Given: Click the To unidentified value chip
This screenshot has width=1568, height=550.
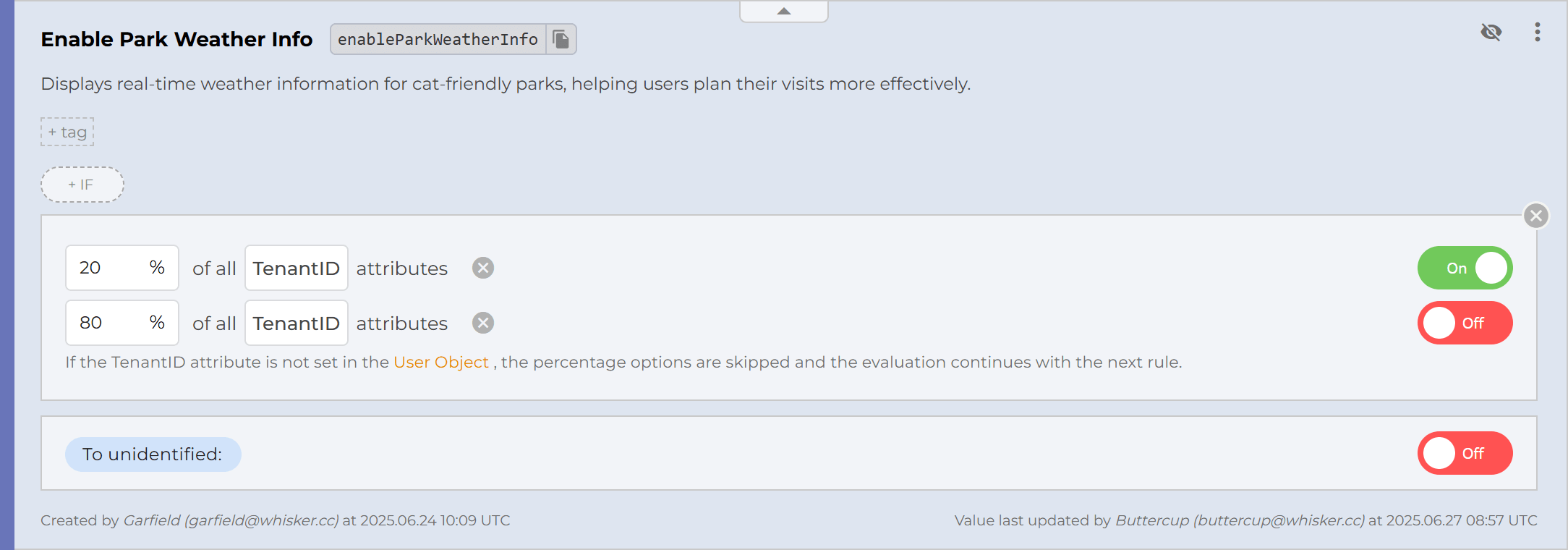Looking at the screenshot, I should click(153, 454).
